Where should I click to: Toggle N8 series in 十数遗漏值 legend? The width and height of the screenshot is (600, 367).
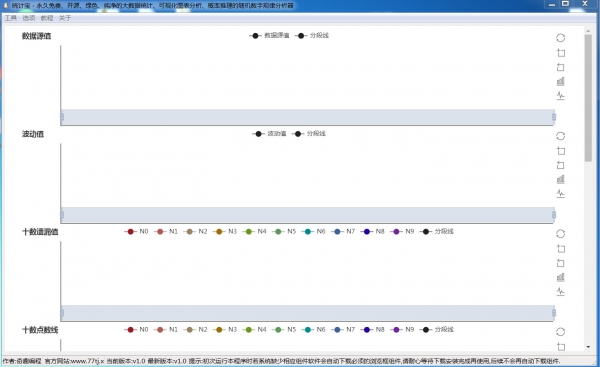click(x=373, y=232)
